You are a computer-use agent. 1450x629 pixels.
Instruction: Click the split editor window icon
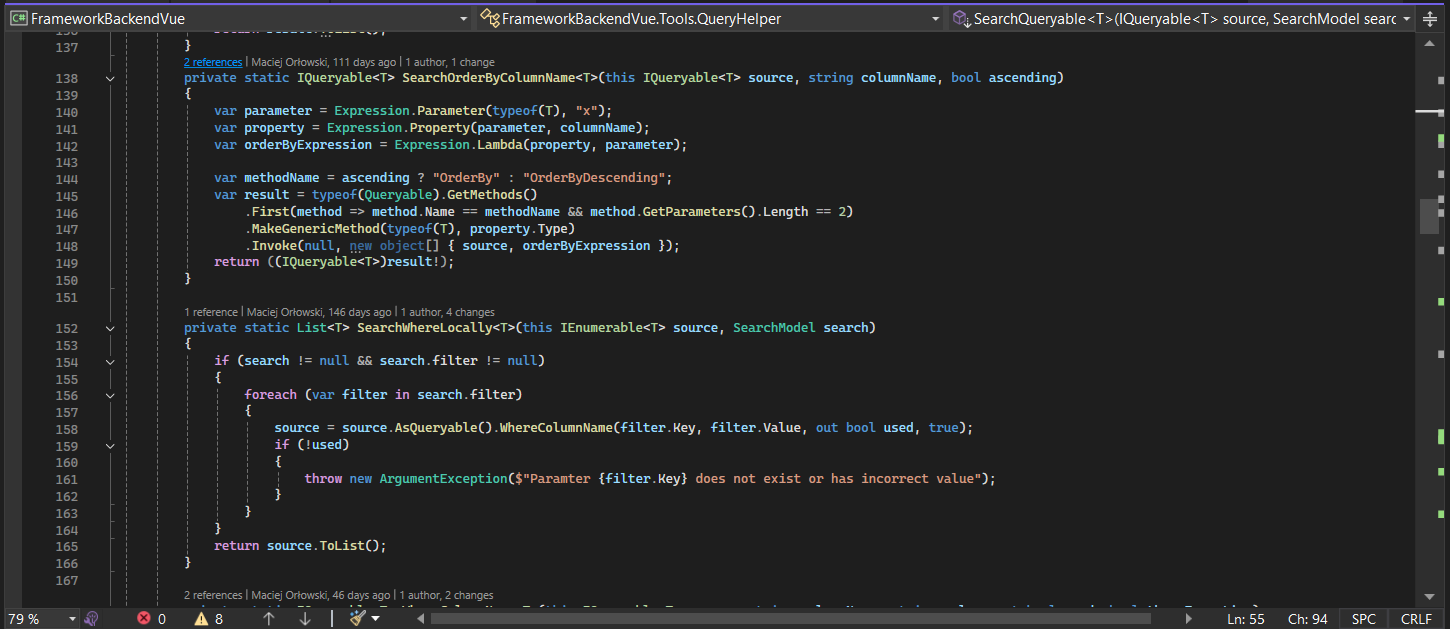click(x=1429, y=19)
